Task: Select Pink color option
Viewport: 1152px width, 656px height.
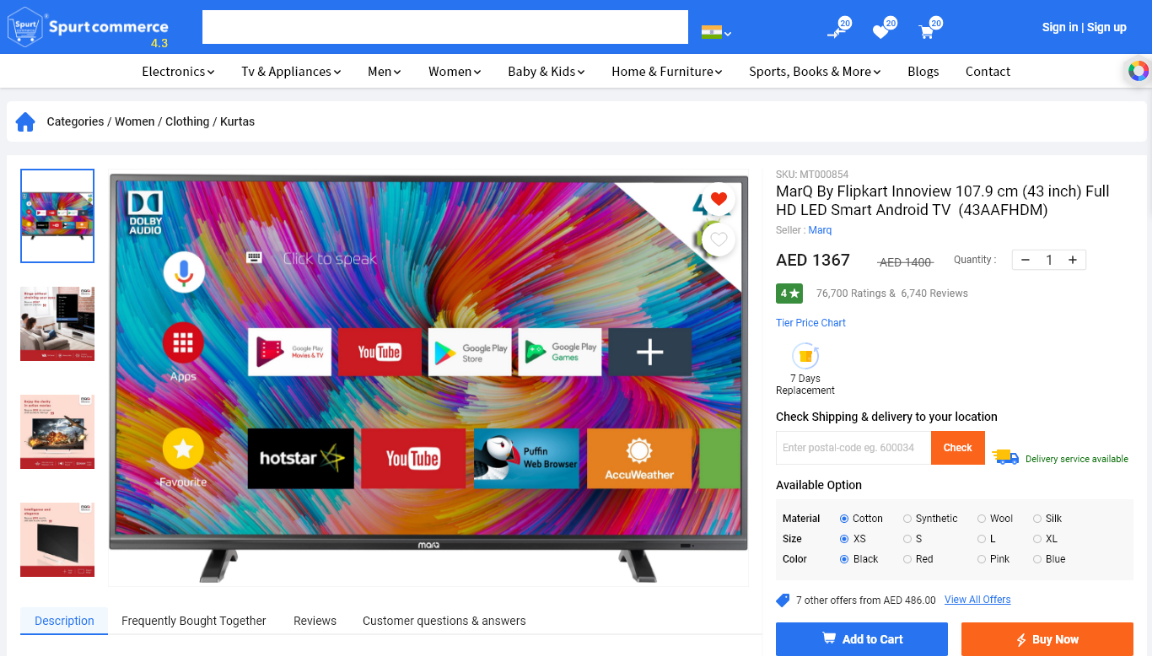Action: coord(982,560)
